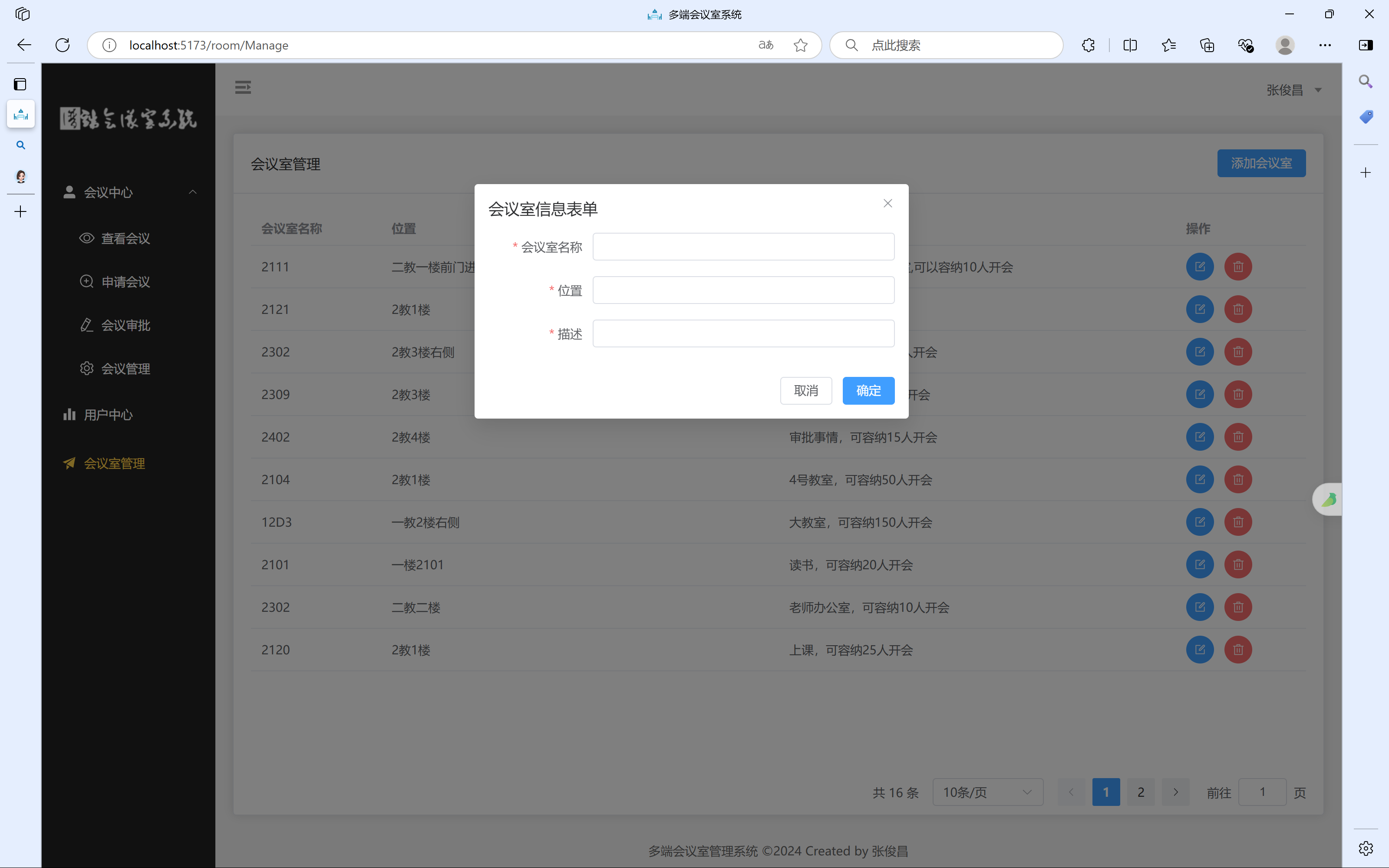Click the address bar URL
This screenshot has width=1389, height=868.
(x=209, y=45)
